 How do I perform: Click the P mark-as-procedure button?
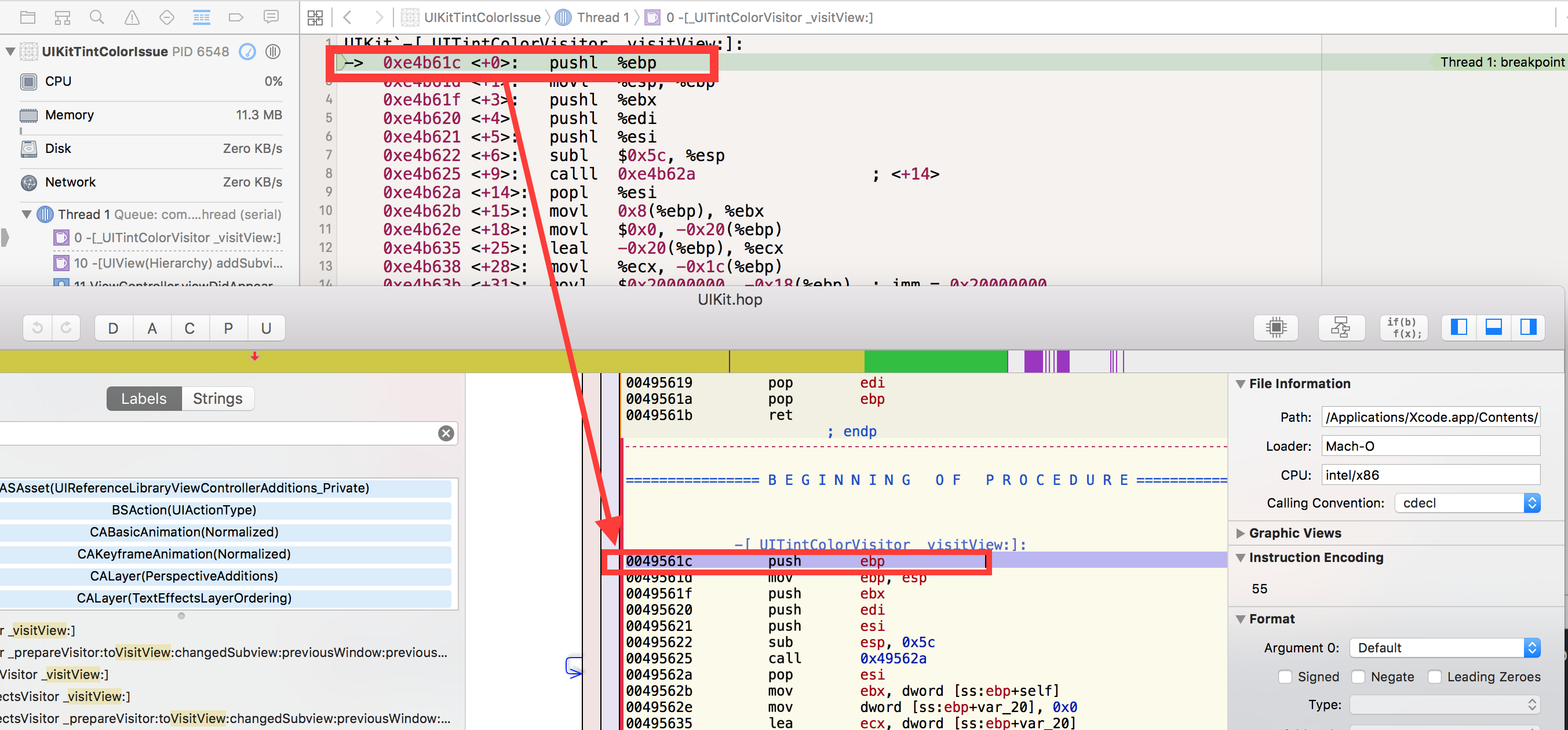228,328
